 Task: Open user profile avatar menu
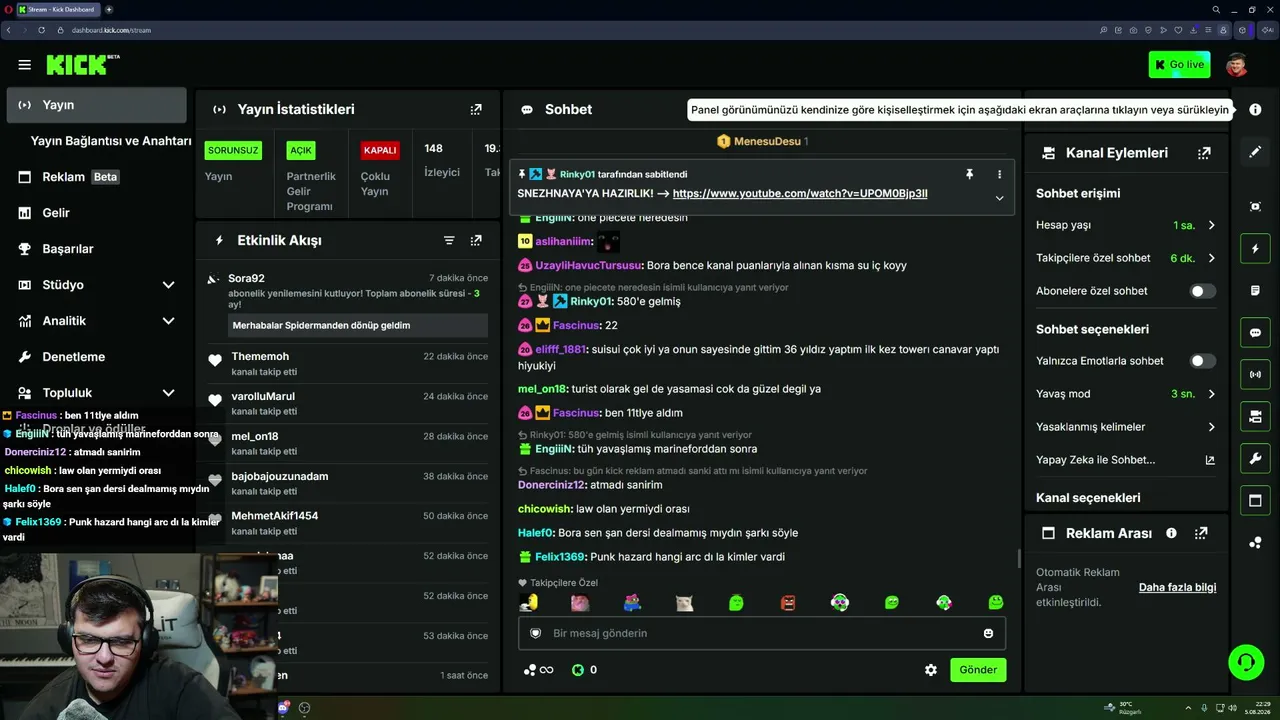pyautogui.click(x=1237, y=65)
